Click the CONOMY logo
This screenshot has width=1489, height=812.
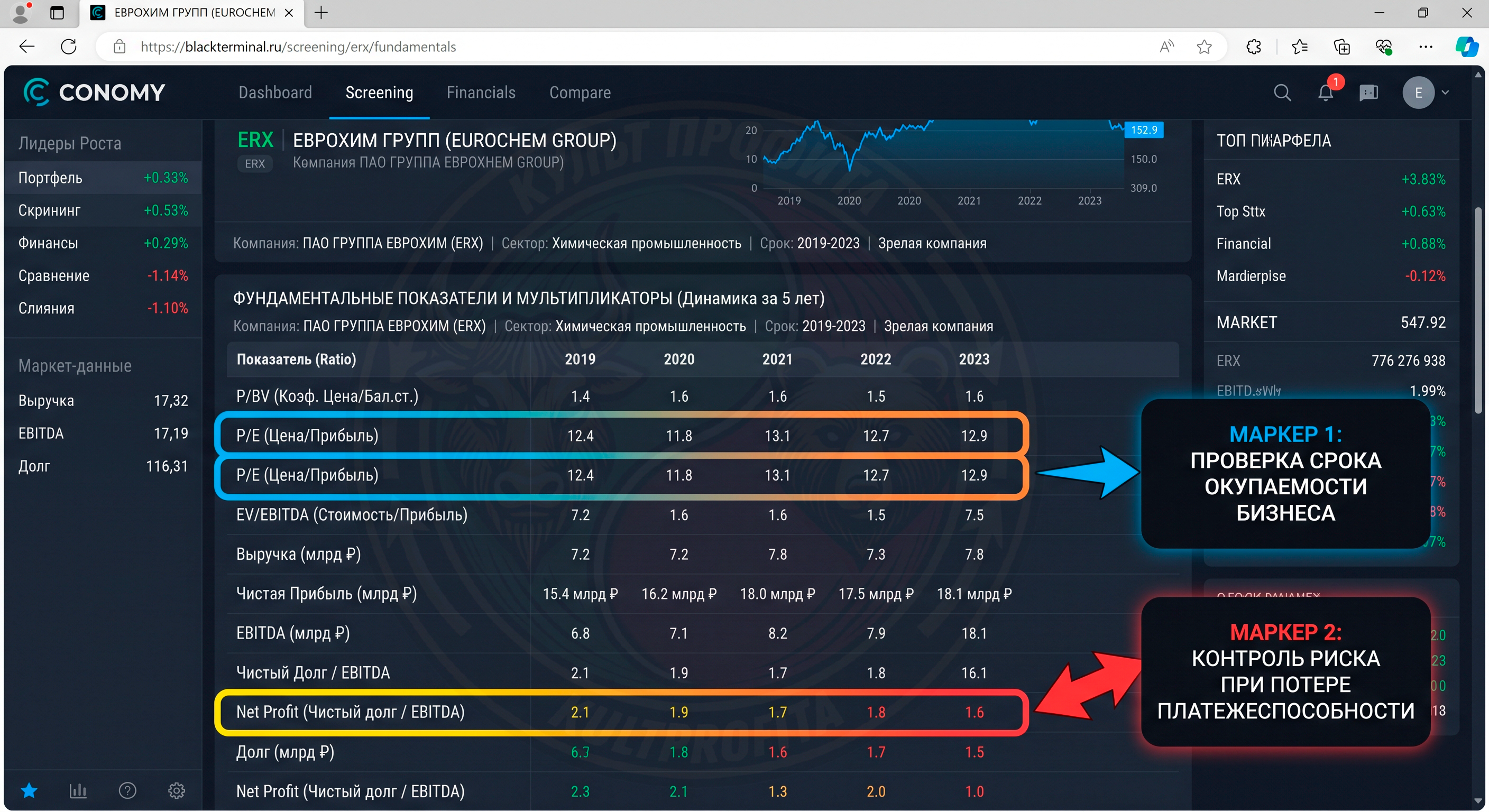click(94, 92)
